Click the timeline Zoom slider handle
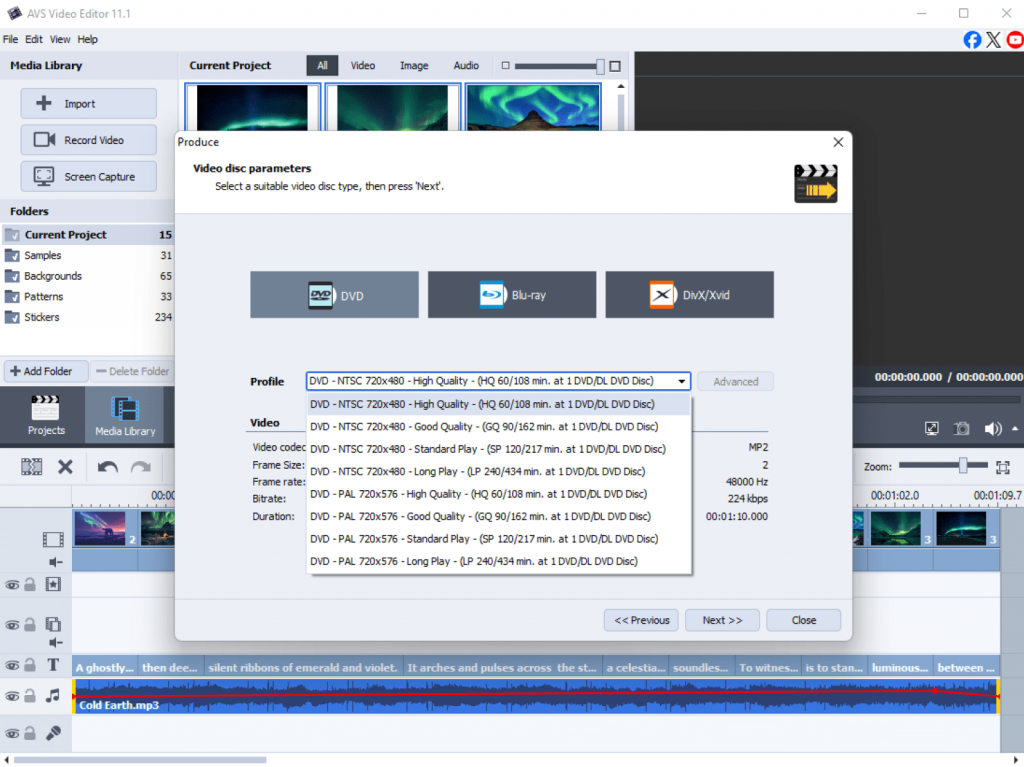 (963, 465)
